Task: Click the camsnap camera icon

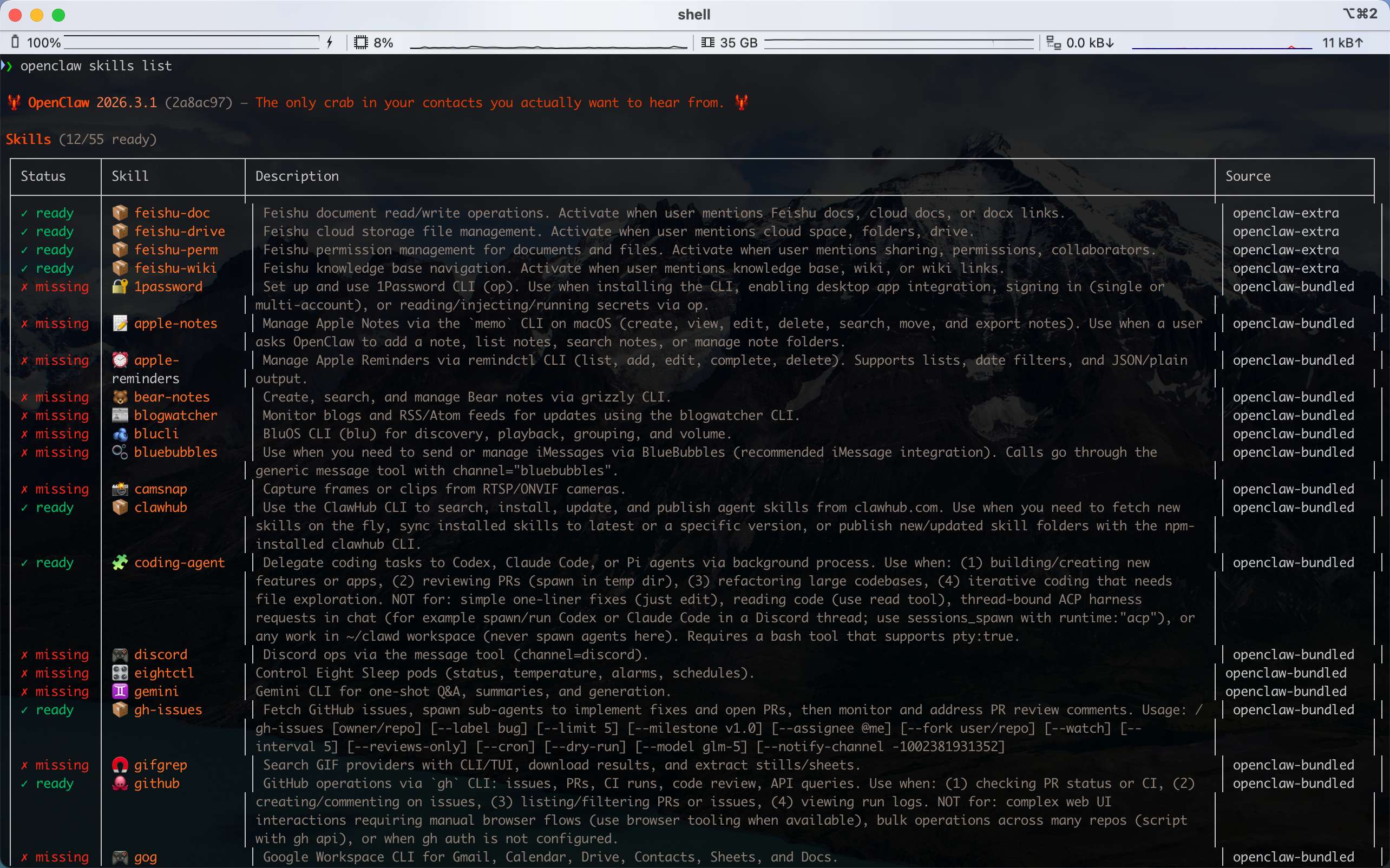Action: [120, 489]
